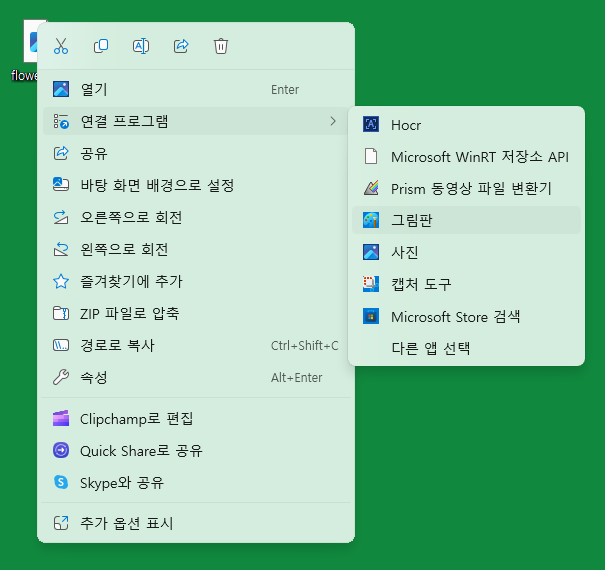Select 바탕 화면 배경으로 설정
The width and height of the screenshot is (605, 570).
[196, 185]
